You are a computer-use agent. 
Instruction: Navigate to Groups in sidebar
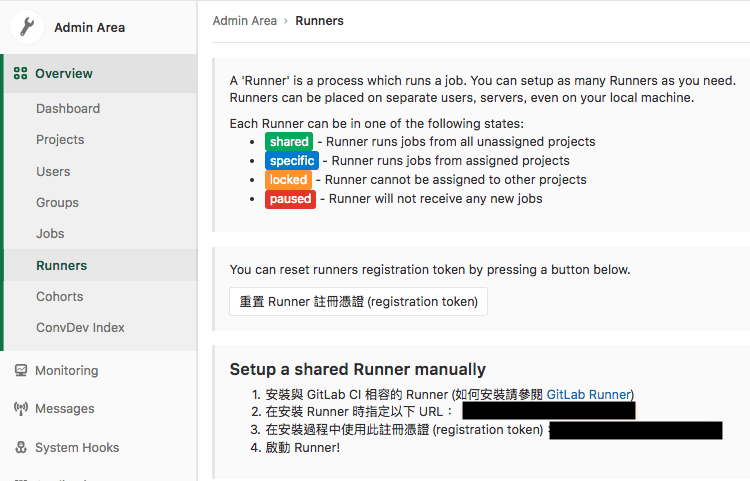pyautogui.click(x=57, y=203)
